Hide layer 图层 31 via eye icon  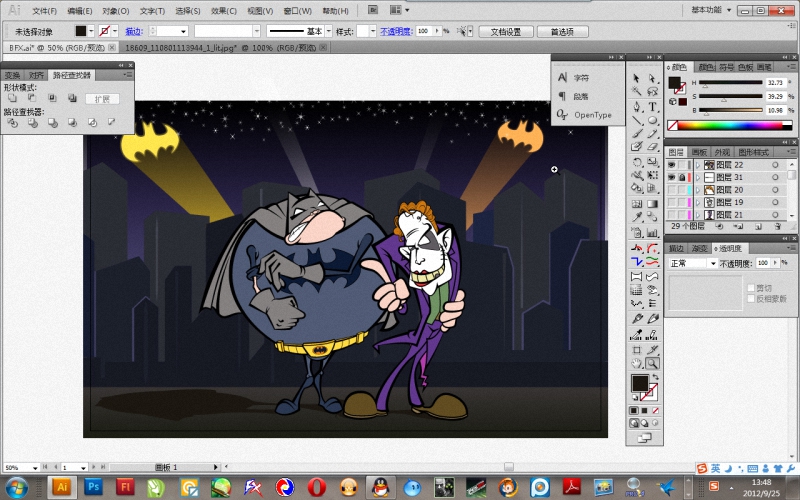point(671,177)
